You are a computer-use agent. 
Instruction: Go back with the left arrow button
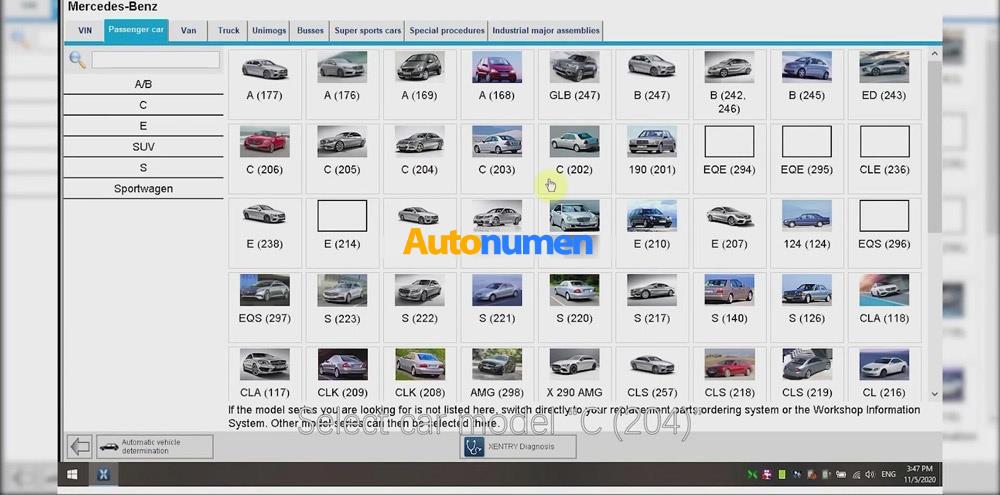(x=80, y=447)
